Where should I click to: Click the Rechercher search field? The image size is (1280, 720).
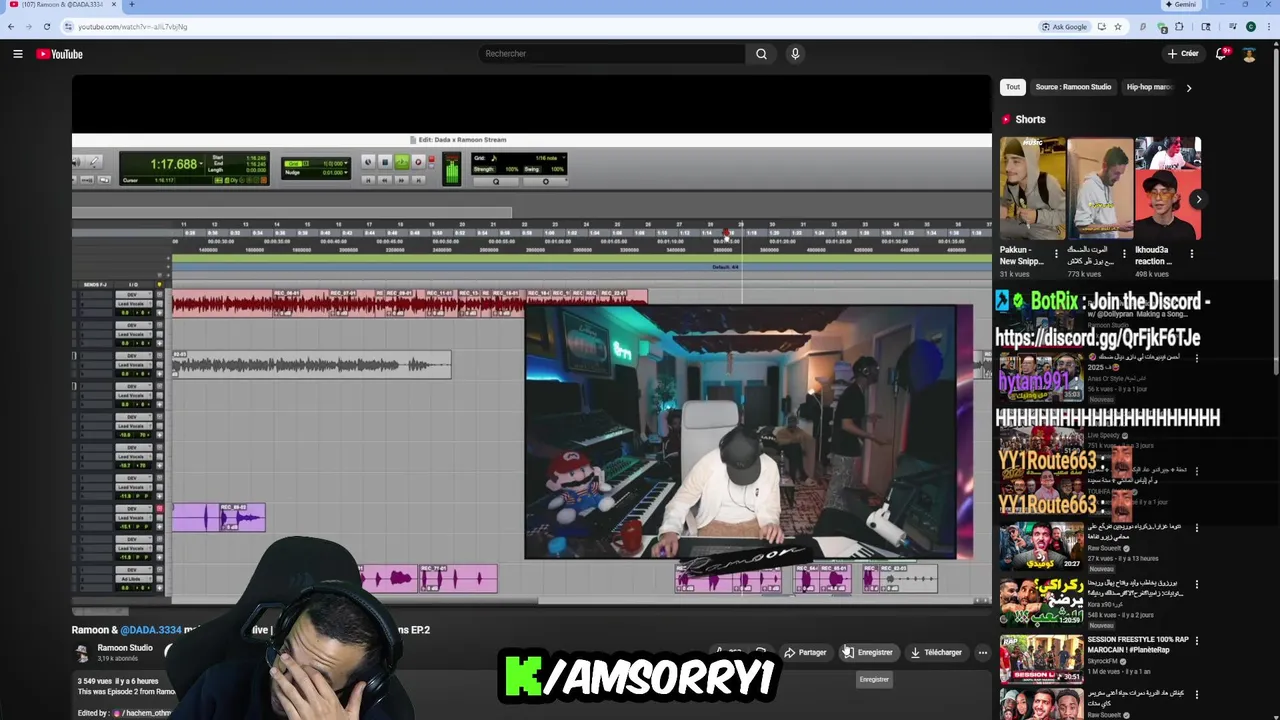(611, 54)
